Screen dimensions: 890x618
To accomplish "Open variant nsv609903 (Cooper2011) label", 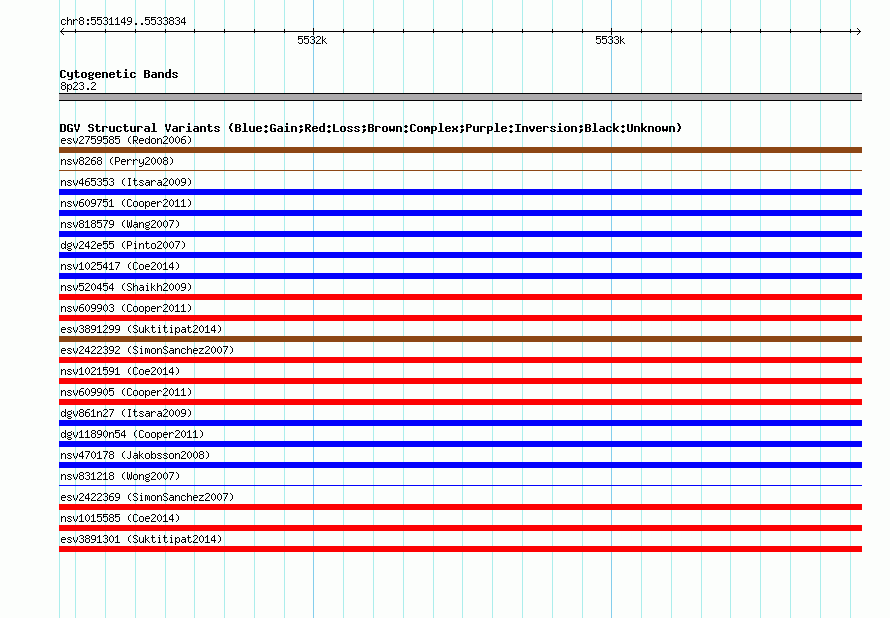I will 126,308.
